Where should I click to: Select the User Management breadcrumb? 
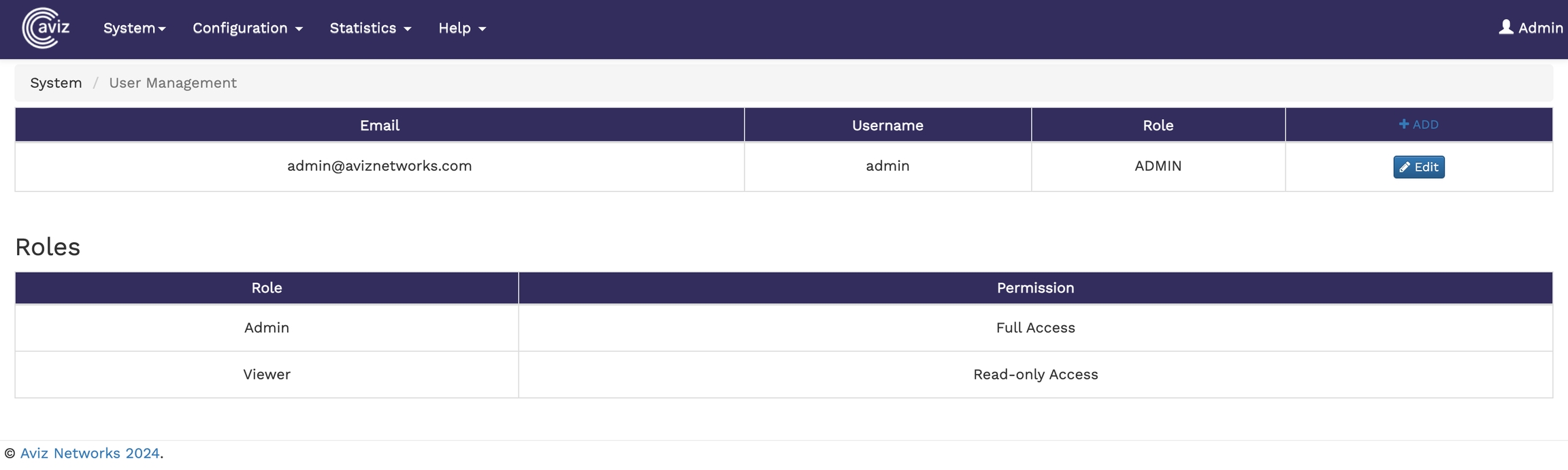point(173,83)
